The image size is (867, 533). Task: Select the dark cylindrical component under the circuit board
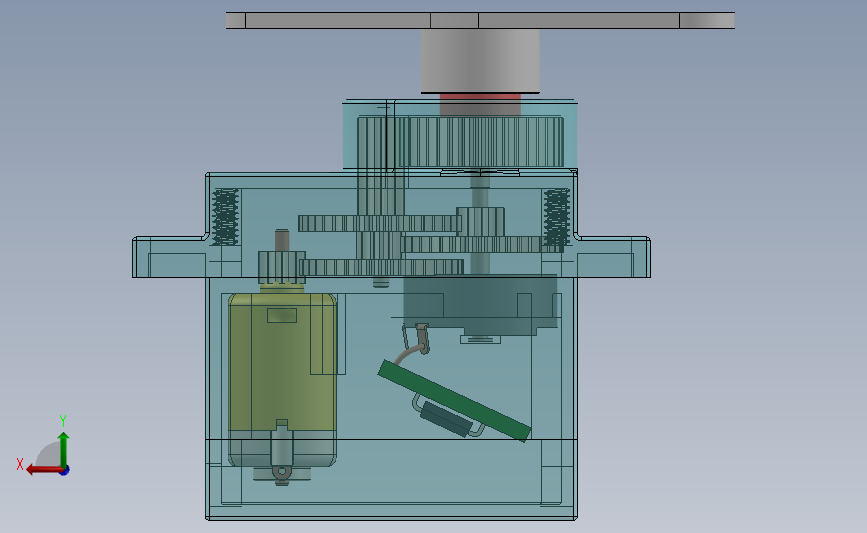coord(446,419)
